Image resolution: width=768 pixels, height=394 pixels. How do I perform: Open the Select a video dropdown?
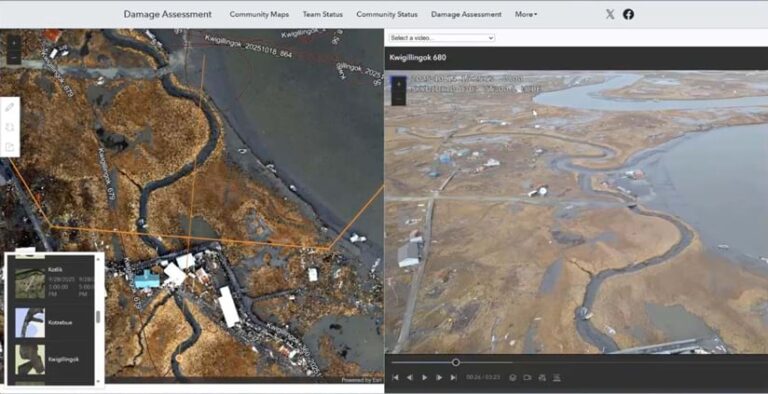pos(442,38)
